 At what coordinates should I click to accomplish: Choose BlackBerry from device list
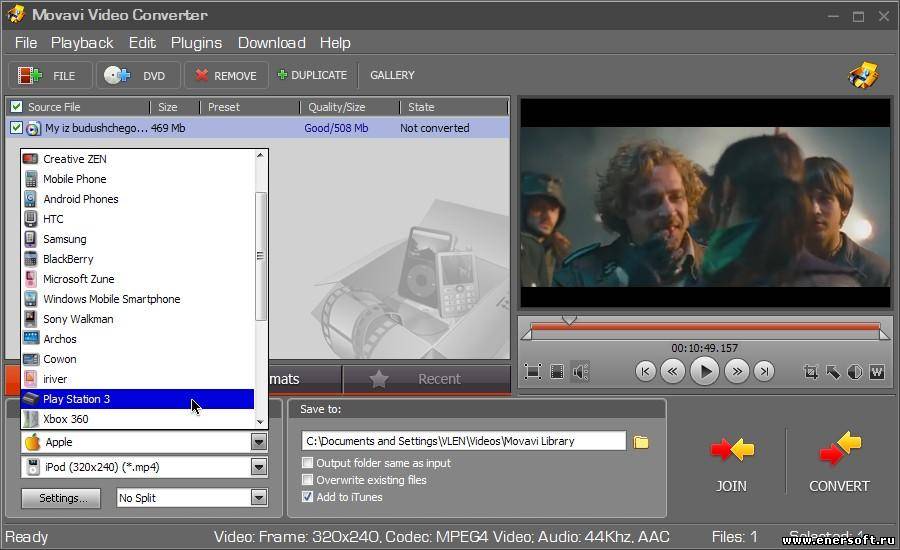point(137,259)
